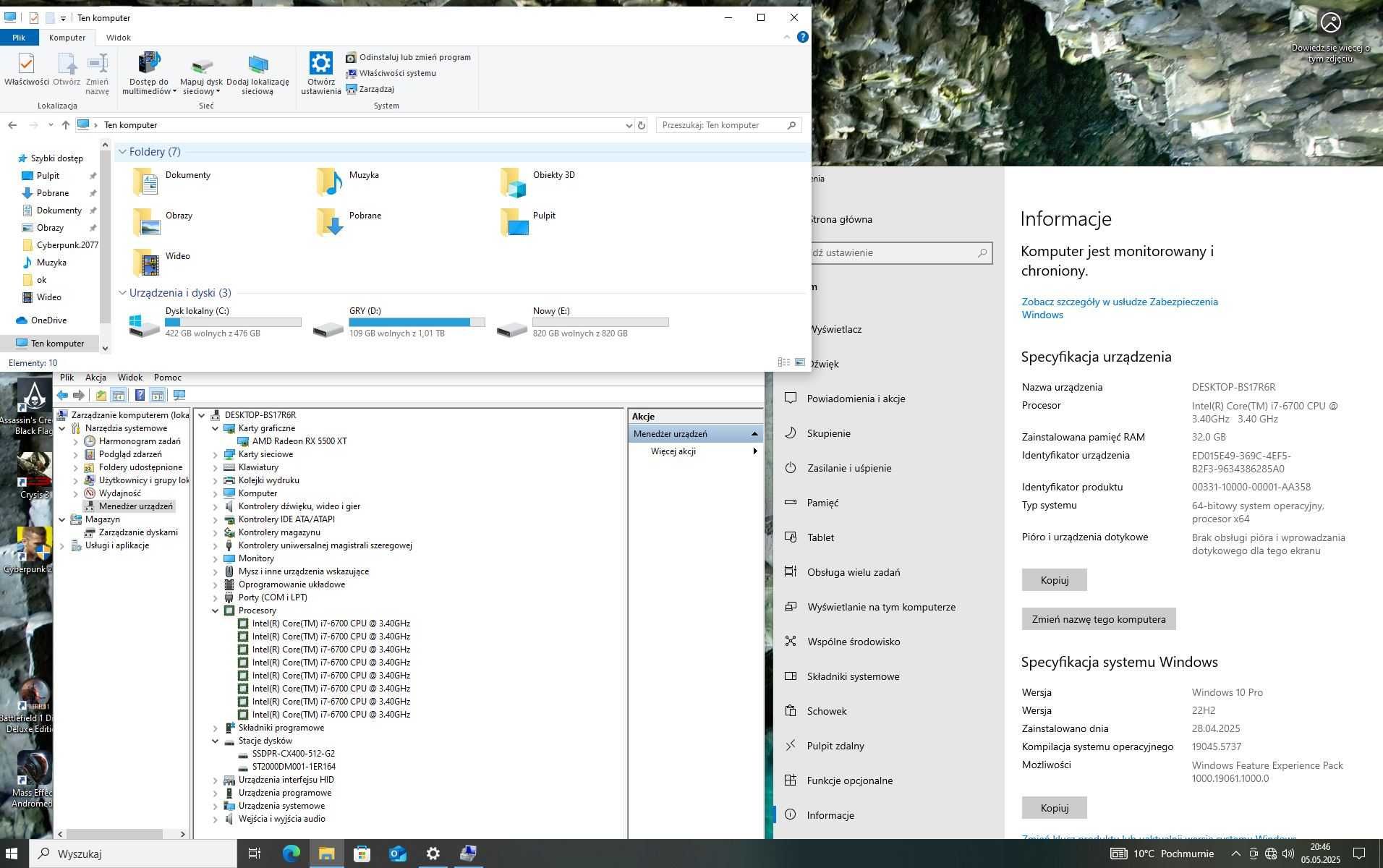Open Mapuj dysk sieciowy in ribbon
Image resolution: width=1383 pixels, height=868 pixels.
pos(202,73)
